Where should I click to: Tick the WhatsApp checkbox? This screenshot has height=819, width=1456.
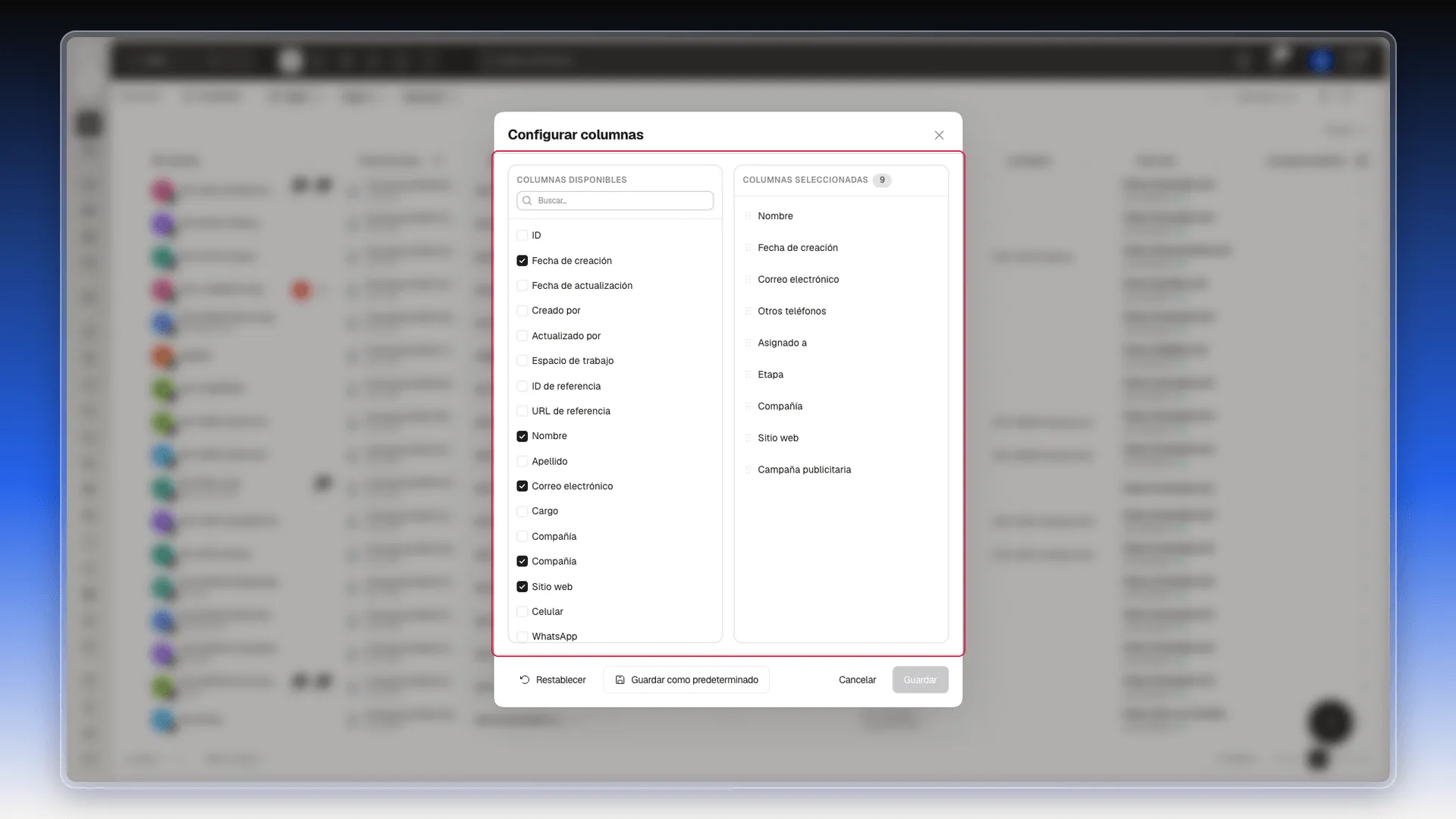pyautogui.click(x=522, y=637)
